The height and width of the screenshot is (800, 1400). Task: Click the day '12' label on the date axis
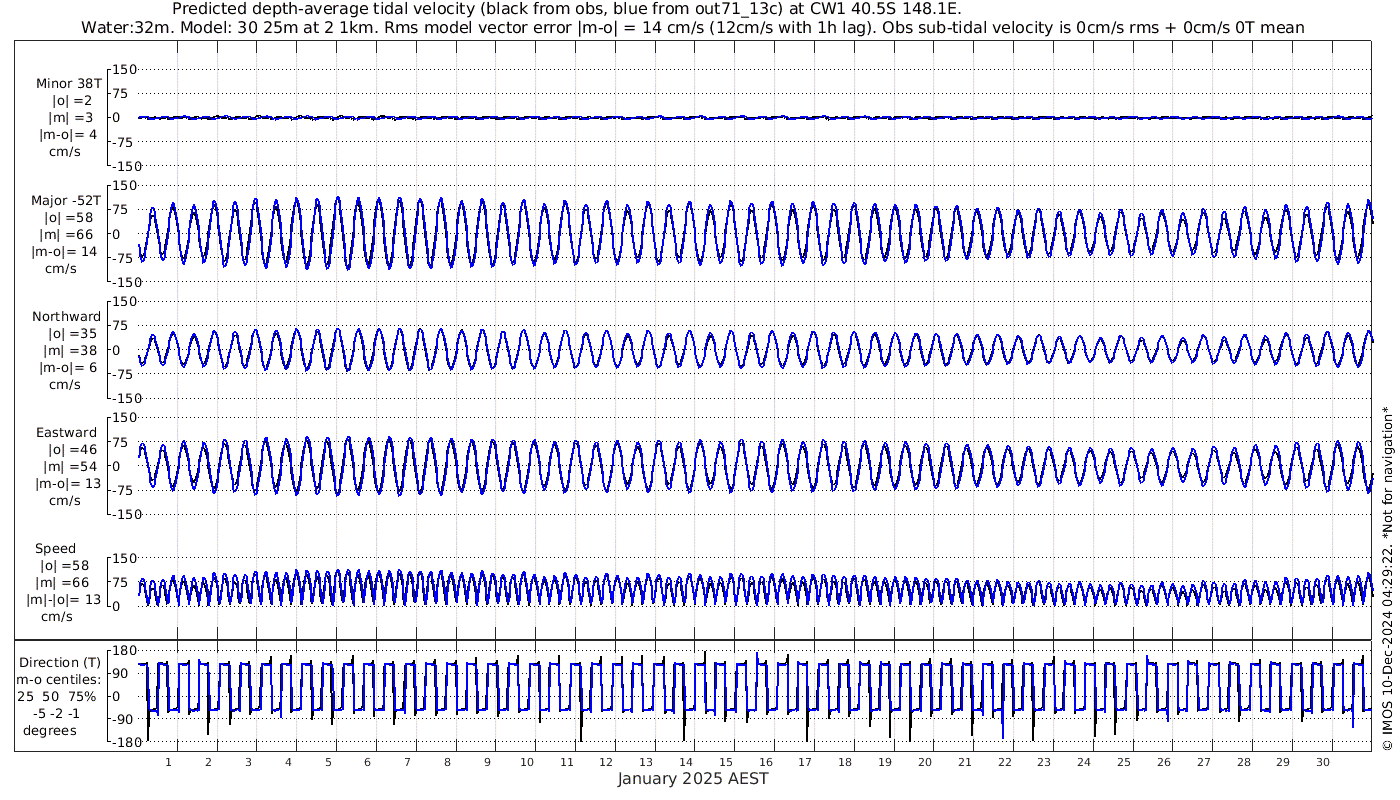point(607,762)
